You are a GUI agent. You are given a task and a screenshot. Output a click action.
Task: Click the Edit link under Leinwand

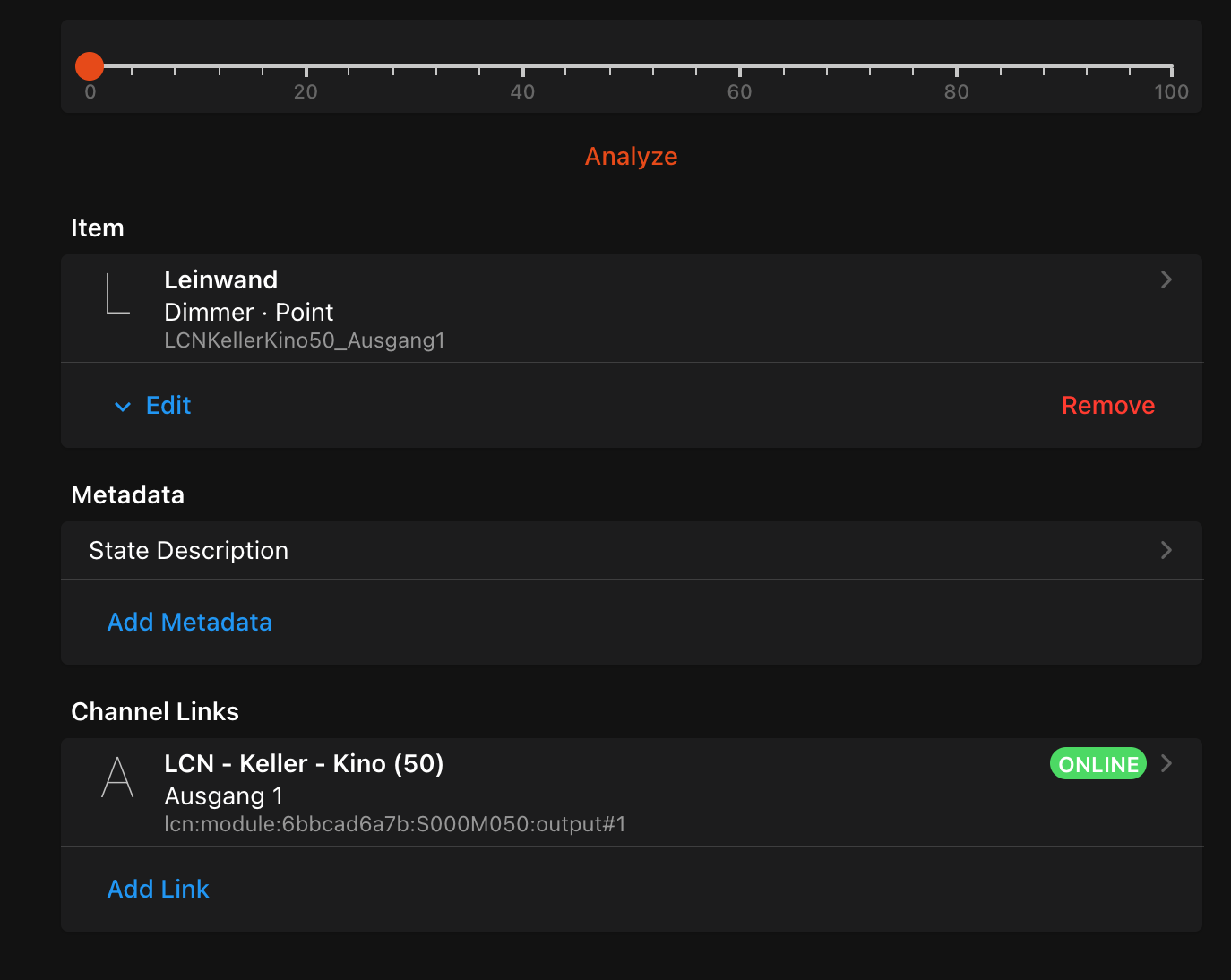168,406
